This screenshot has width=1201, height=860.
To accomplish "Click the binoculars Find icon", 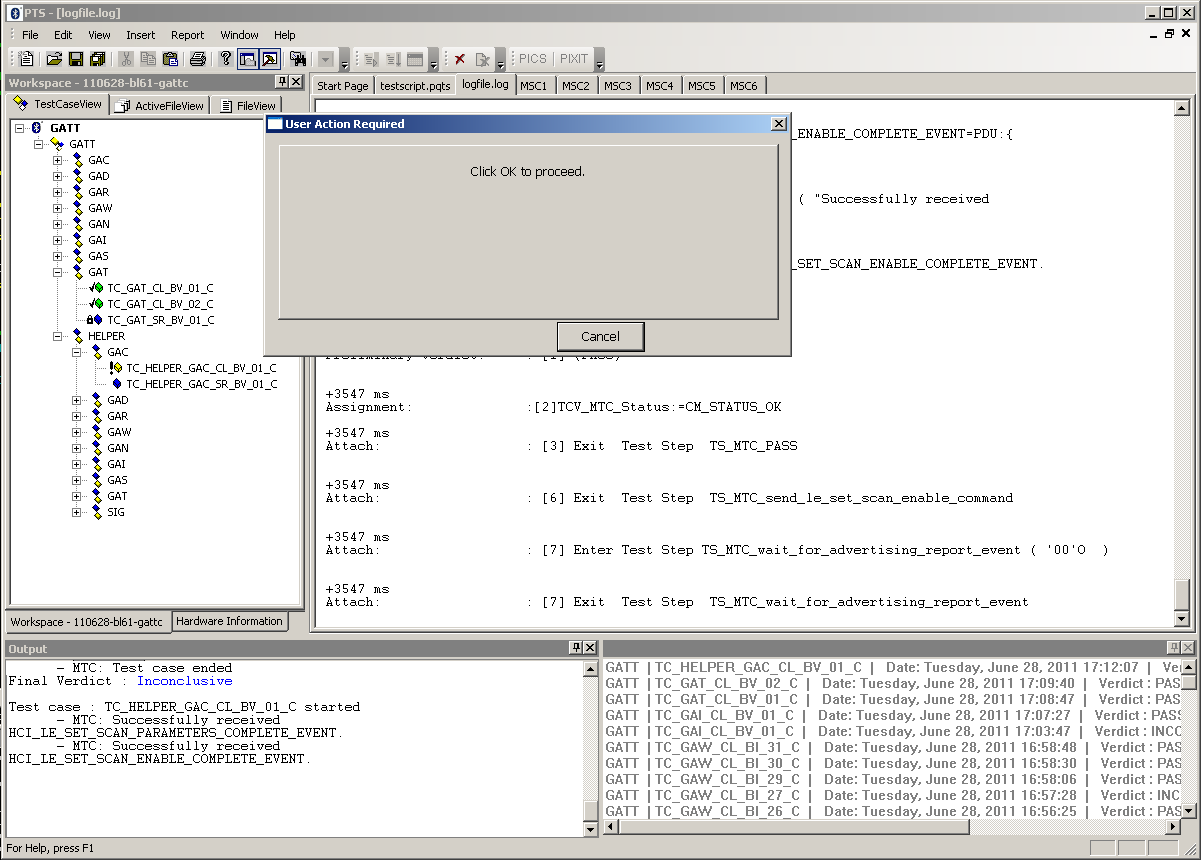I will (297, 59).
